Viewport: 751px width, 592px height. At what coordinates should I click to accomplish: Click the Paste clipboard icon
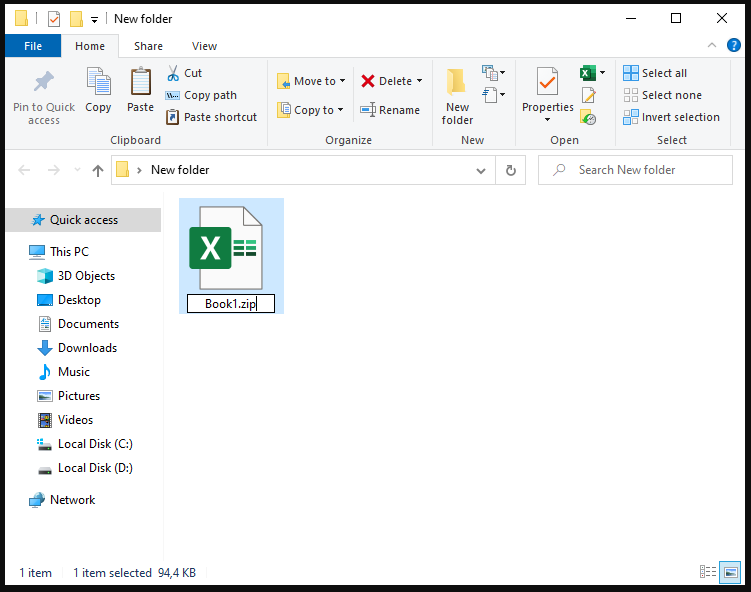click(140, 81)
